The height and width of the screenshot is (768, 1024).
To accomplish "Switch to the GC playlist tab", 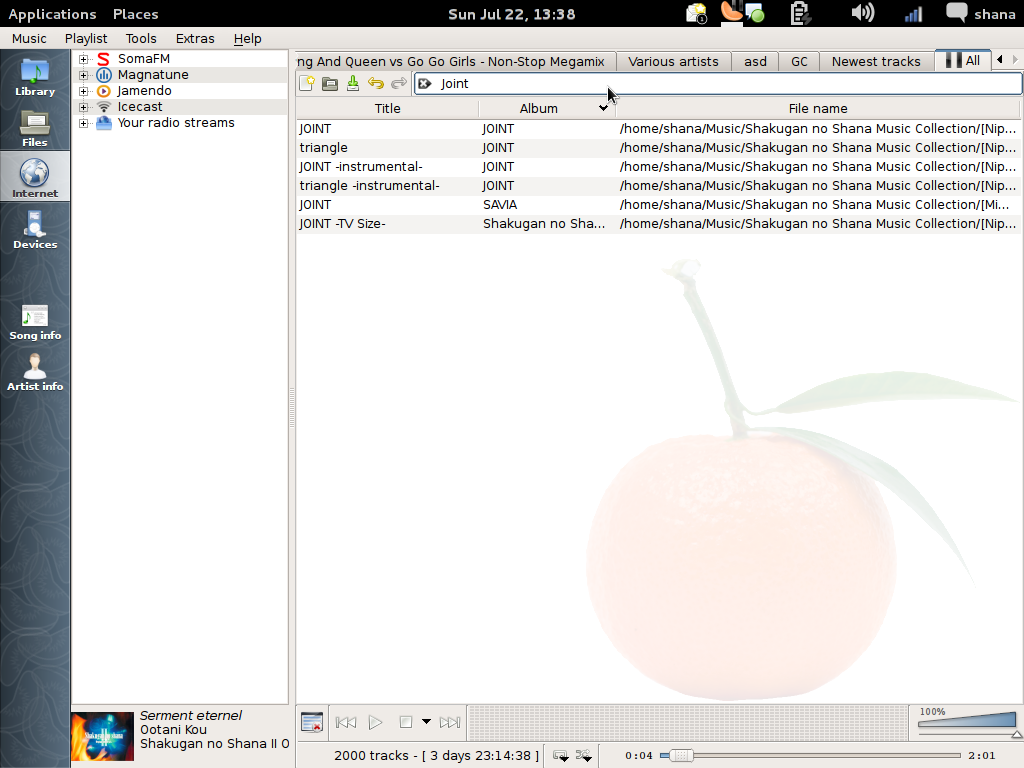I will [x=799, y=61].
